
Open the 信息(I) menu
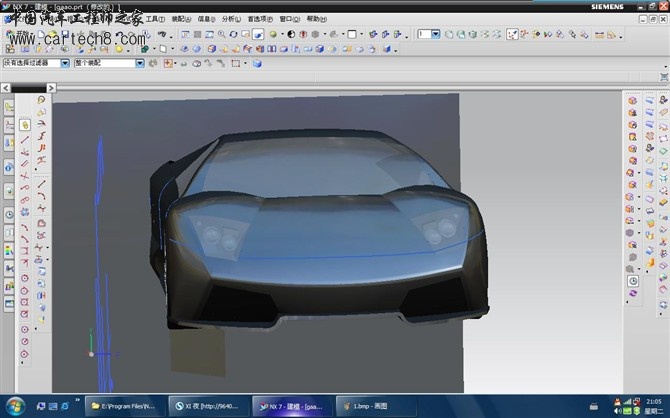[x=206, y=19]
